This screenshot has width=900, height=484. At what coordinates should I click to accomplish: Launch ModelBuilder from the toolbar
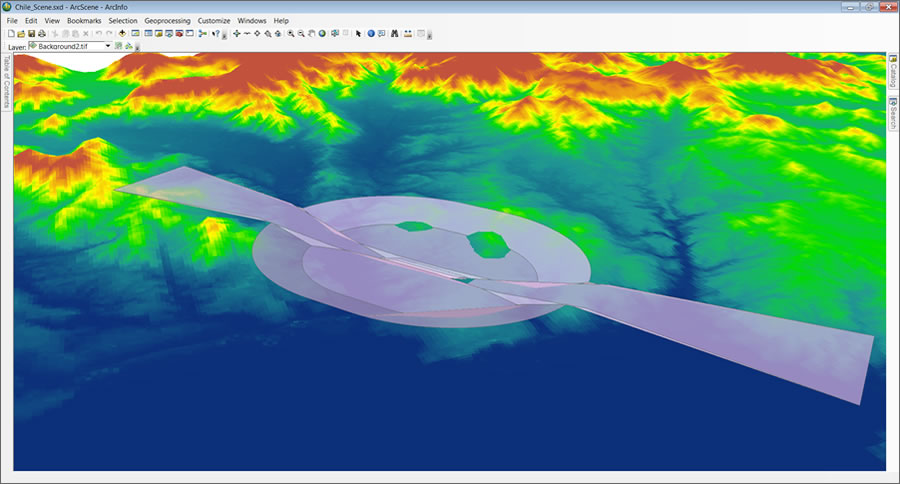(x=202, y=34)
